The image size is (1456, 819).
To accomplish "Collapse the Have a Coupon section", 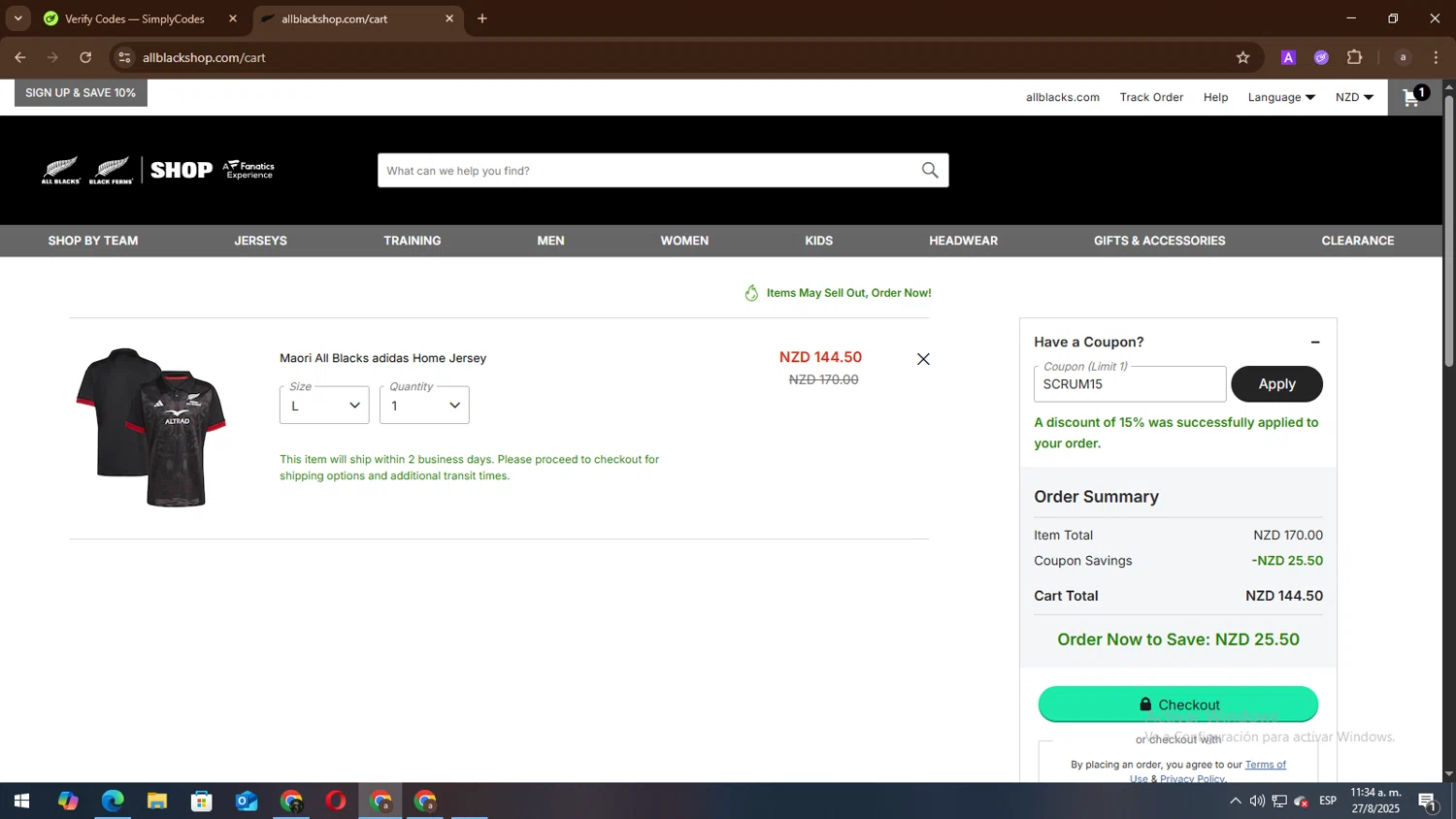I will point(1315,343).
